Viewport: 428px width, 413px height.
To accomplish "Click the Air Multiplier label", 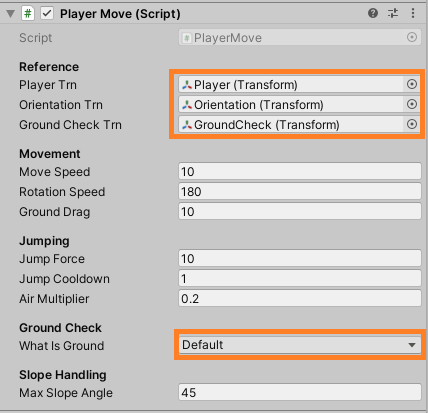I will click(x=54, y=299).
